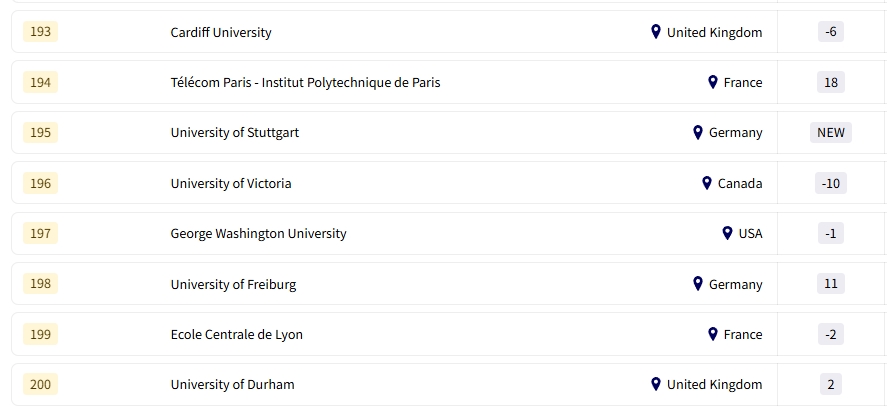Screen dimensions: 887x413
Task: Click the pin icon for University of Durham's United Kingdom
Action: [x=656, y=384]
